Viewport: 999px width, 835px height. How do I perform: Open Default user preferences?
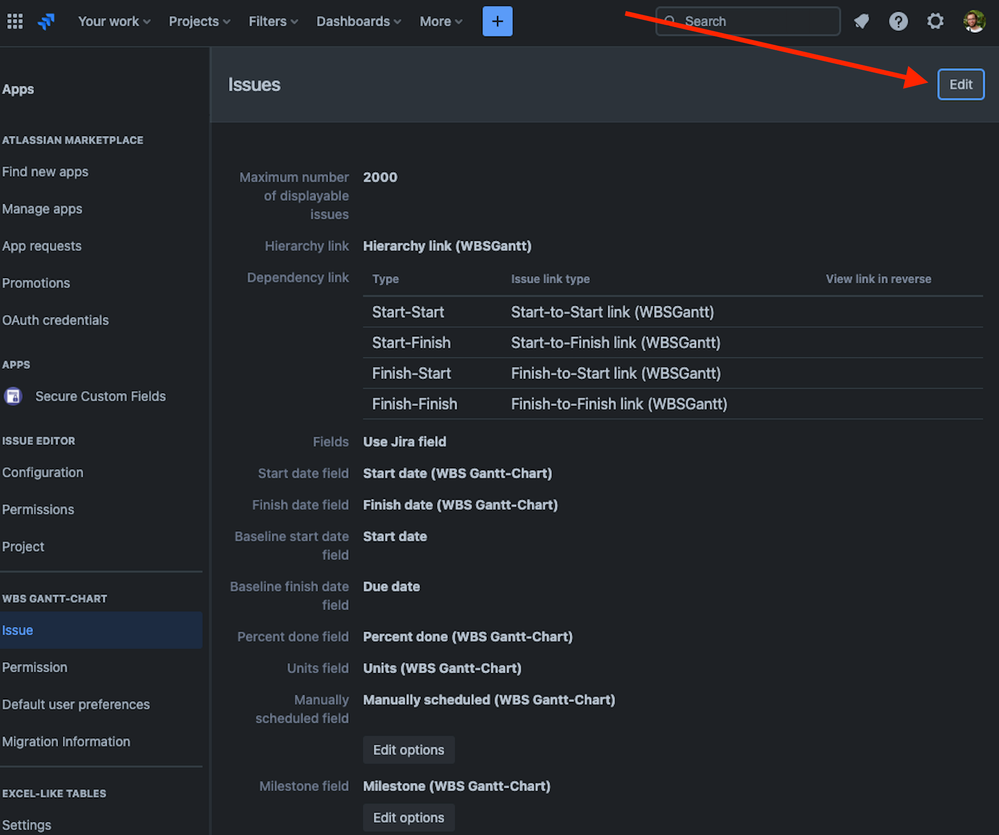(76, 704)
